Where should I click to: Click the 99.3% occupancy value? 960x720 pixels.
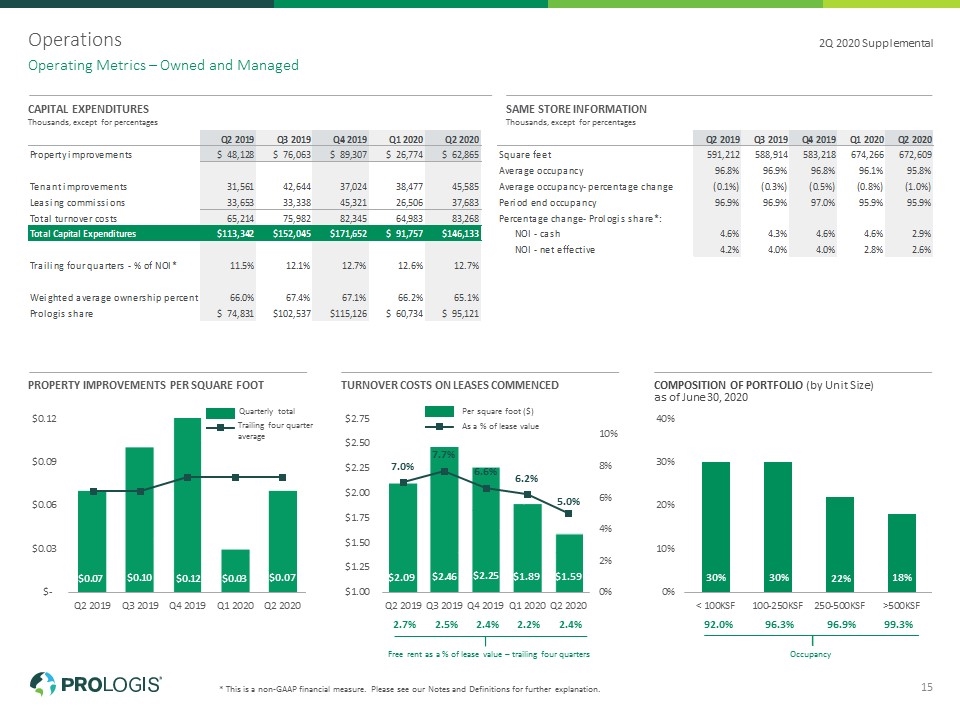click(898, 624)
